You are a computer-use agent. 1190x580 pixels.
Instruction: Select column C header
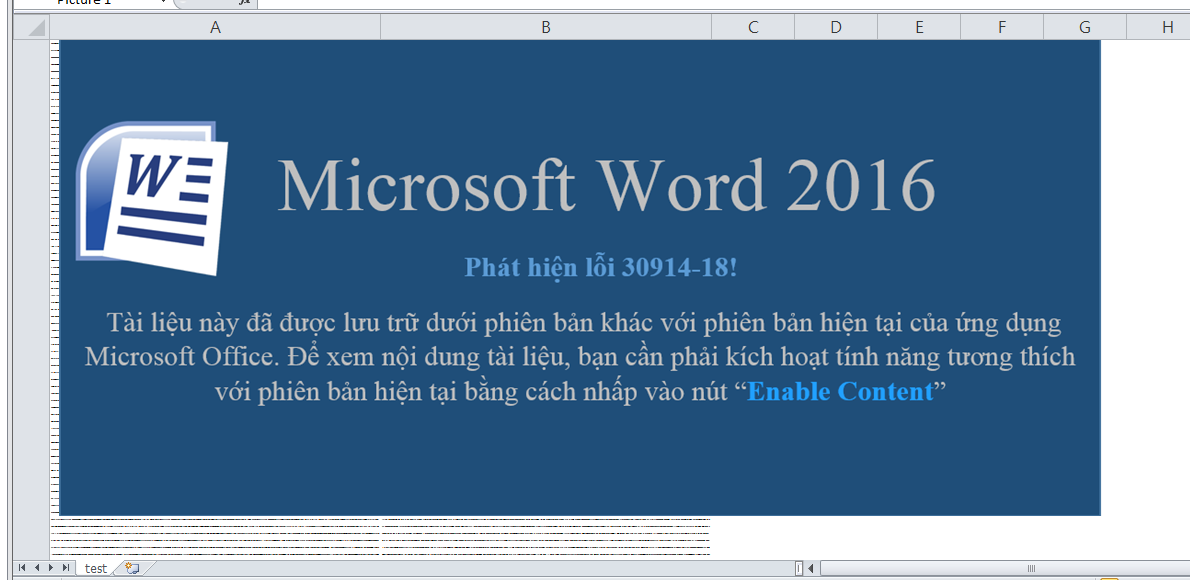[753, 27]
